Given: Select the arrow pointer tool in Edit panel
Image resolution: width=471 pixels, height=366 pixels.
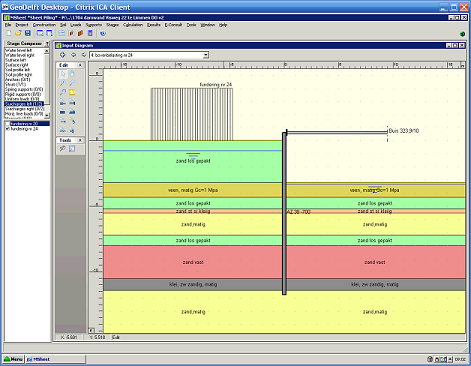Looking at the screenshot, I should 63,74.
